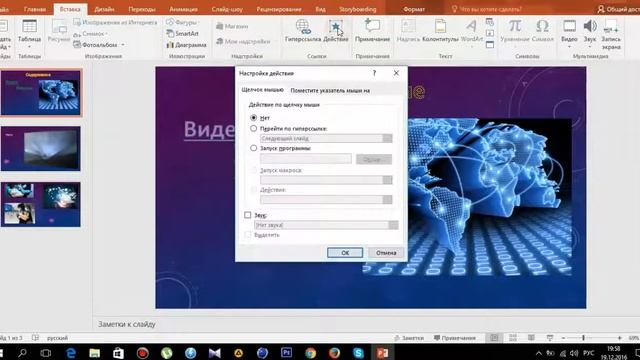Select slide 2 thumbnail
The width and height of the screenshot is (640, 360).
tap(40, 149)
